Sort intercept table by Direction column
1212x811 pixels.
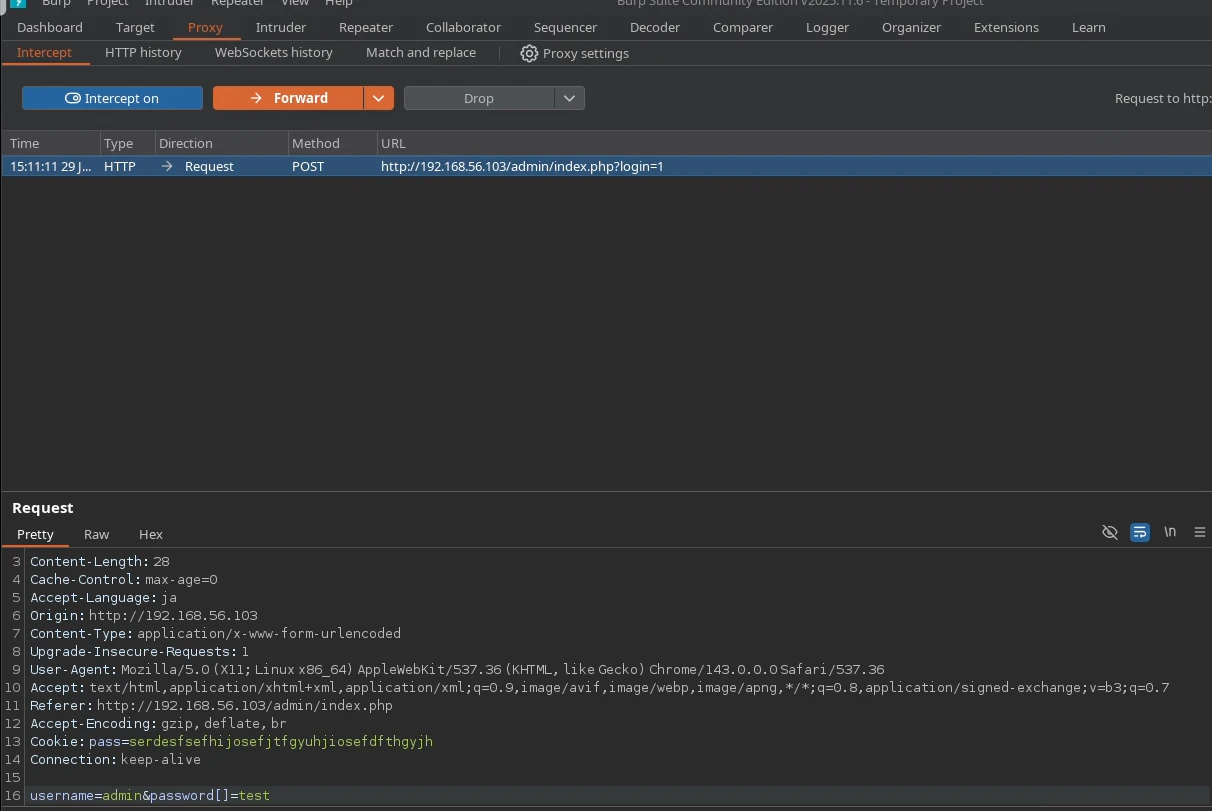point(221,143)
